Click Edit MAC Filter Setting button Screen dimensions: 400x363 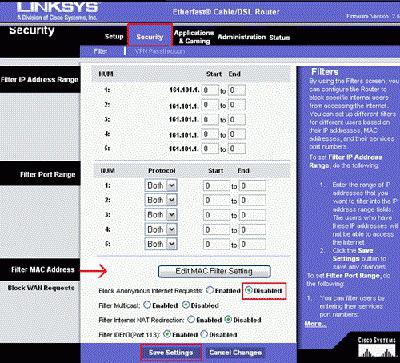coord(214,271)
